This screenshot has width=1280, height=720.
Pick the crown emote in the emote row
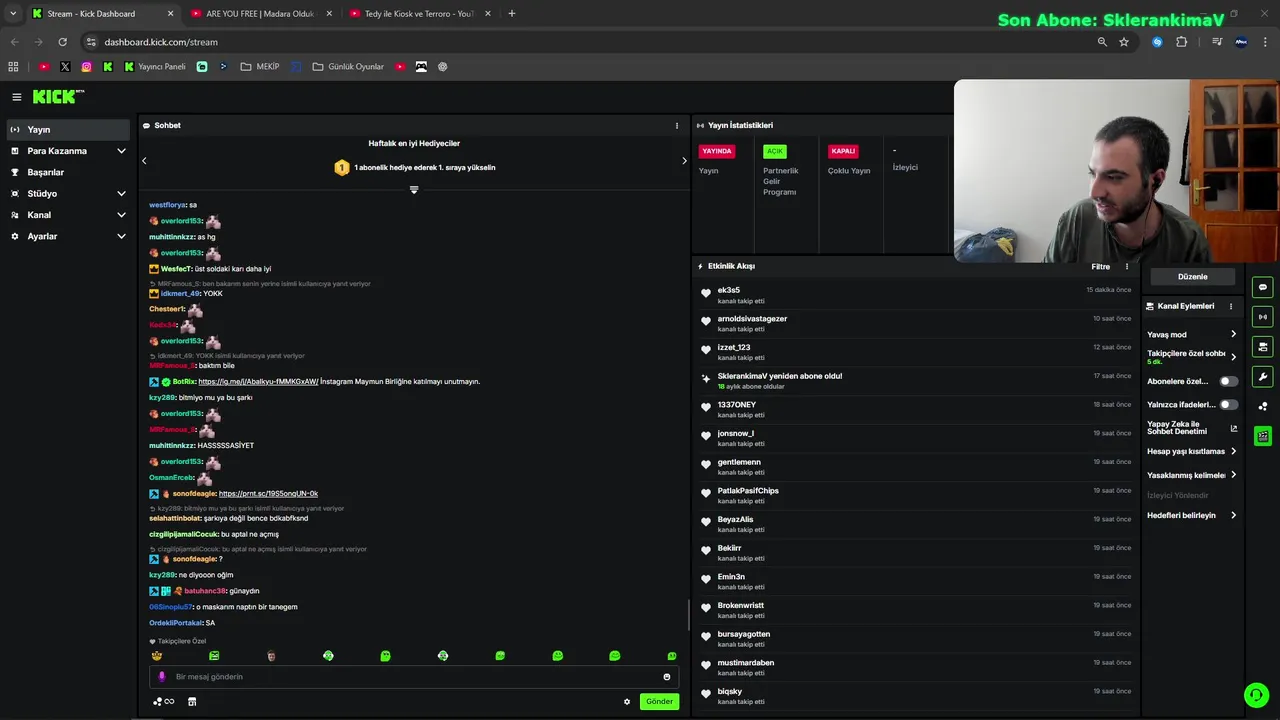click(x=157, y=656)
